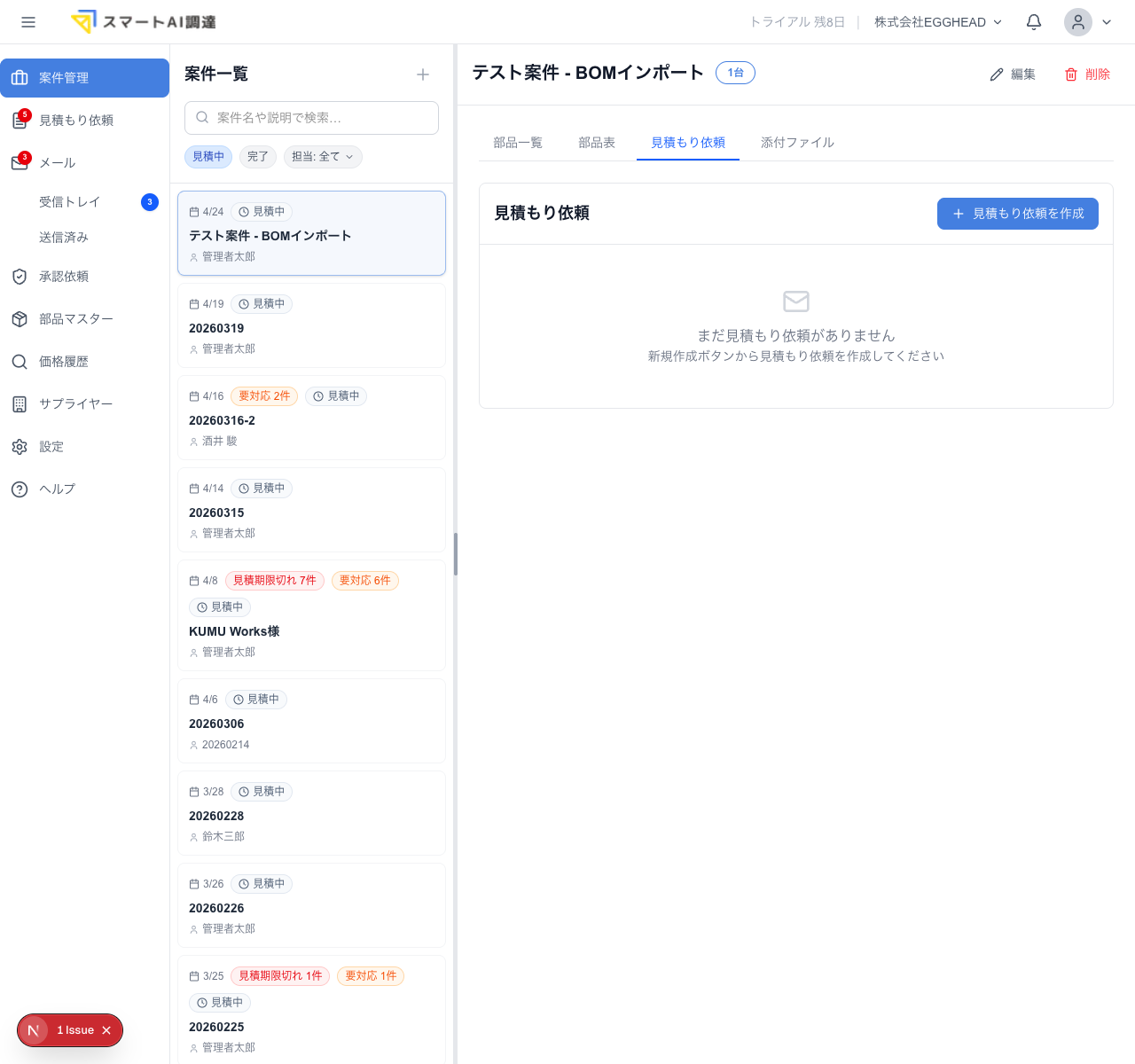1135x1064 pixels.
Task: Select the 20260228 case card
Action: pos(311,813)
